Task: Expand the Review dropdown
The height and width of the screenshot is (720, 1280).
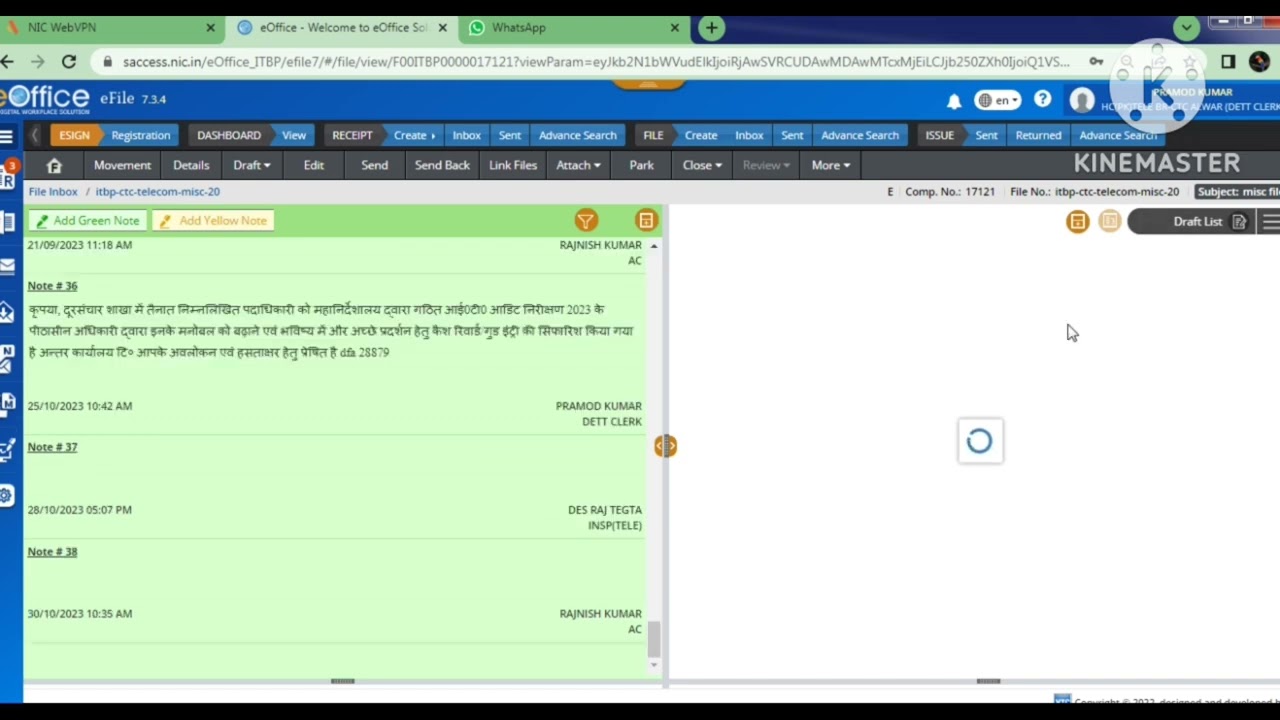Action: point(766,165)
